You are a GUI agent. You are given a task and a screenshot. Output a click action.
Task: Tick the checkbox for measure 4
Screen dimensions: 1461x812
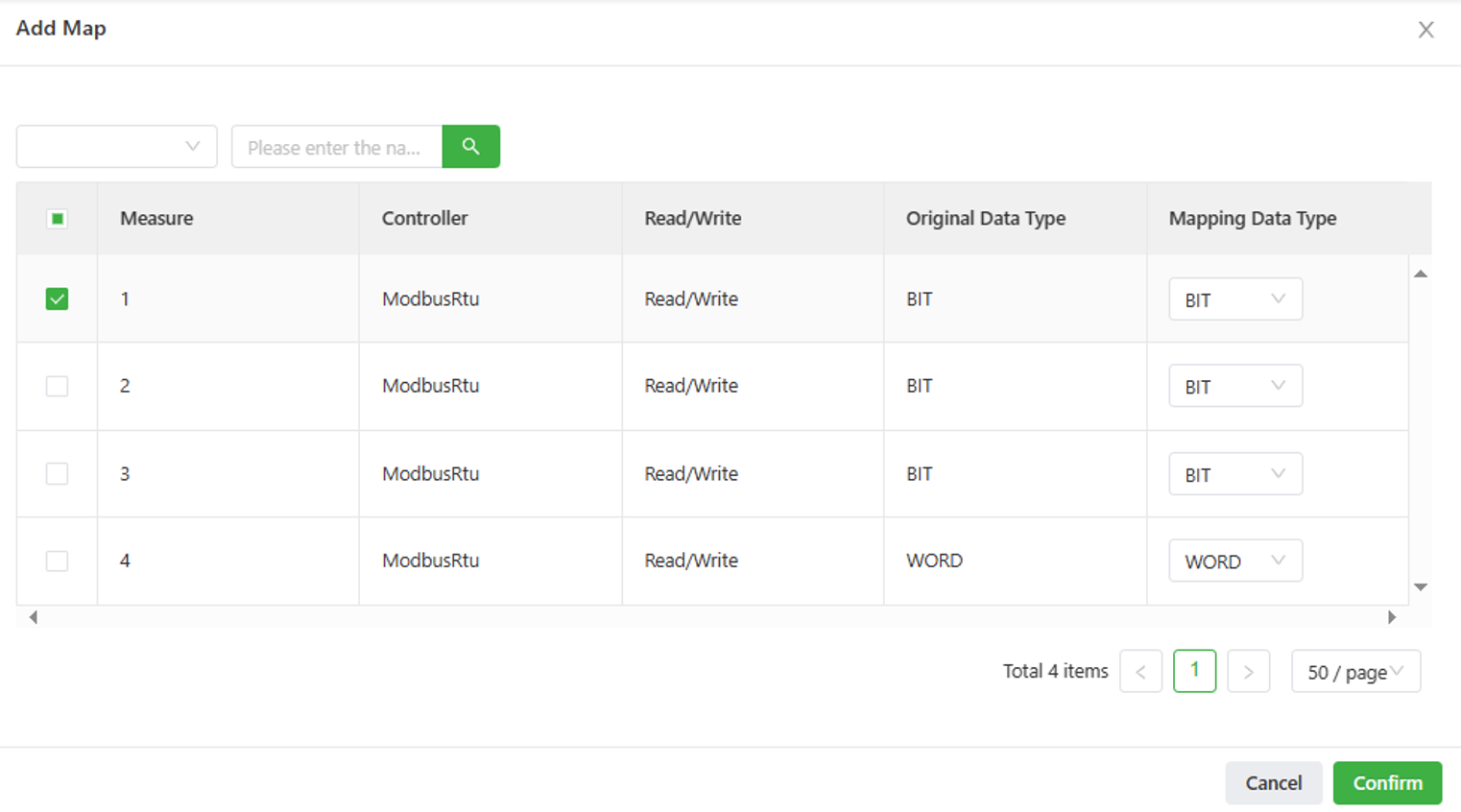coord(58,561)
